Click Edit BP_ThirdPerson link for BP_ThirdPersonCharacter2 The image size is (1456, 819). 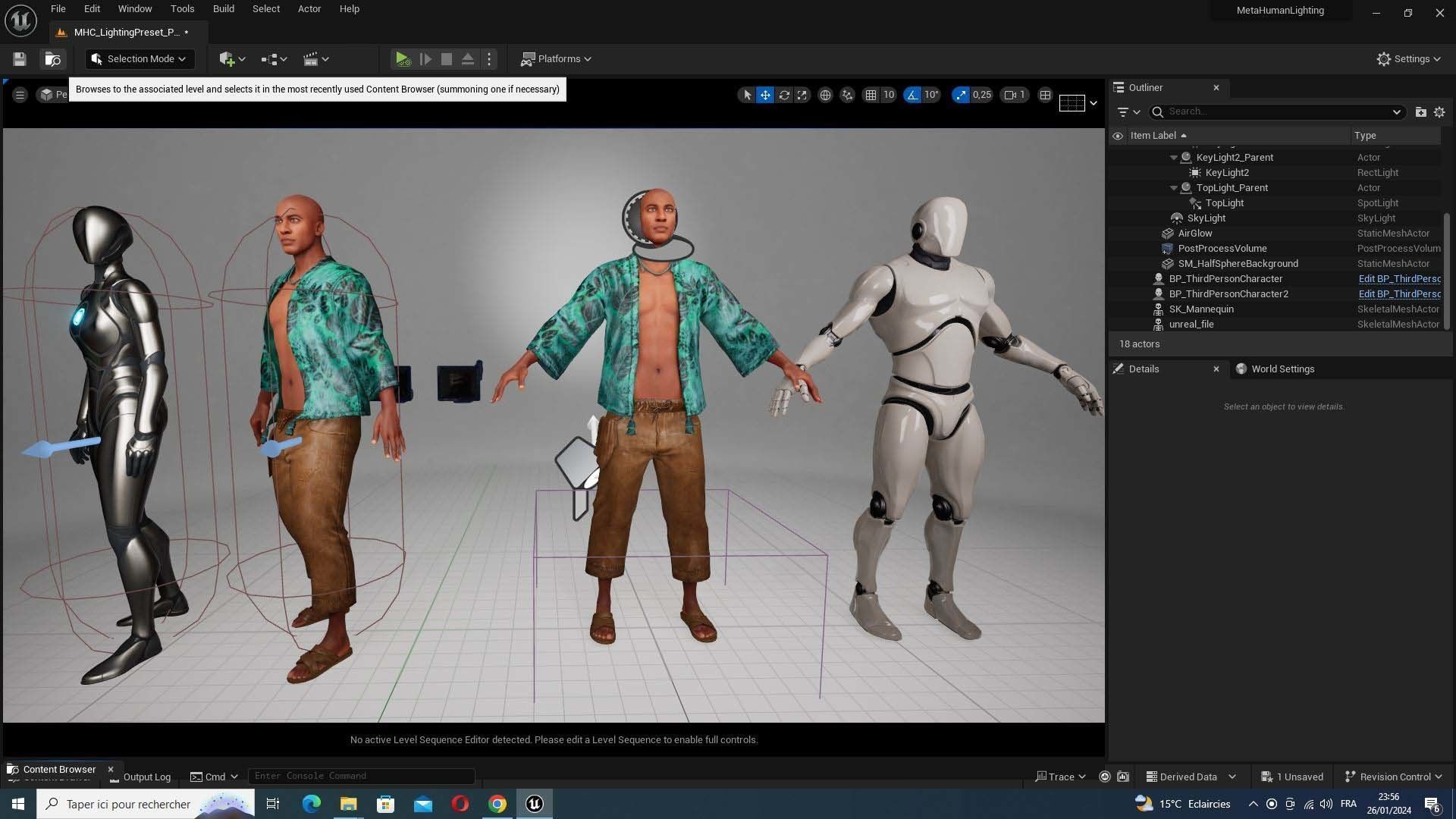1399,294
